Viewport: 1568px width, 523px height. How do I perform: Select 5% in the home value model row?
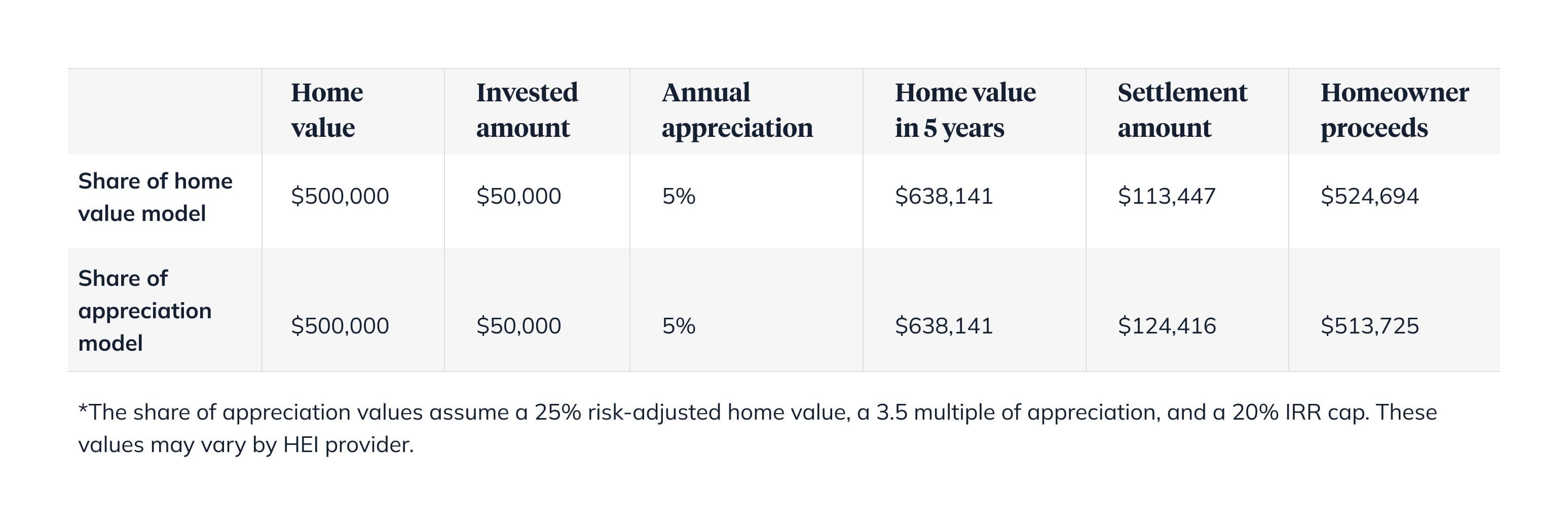(x=678, y=196)
